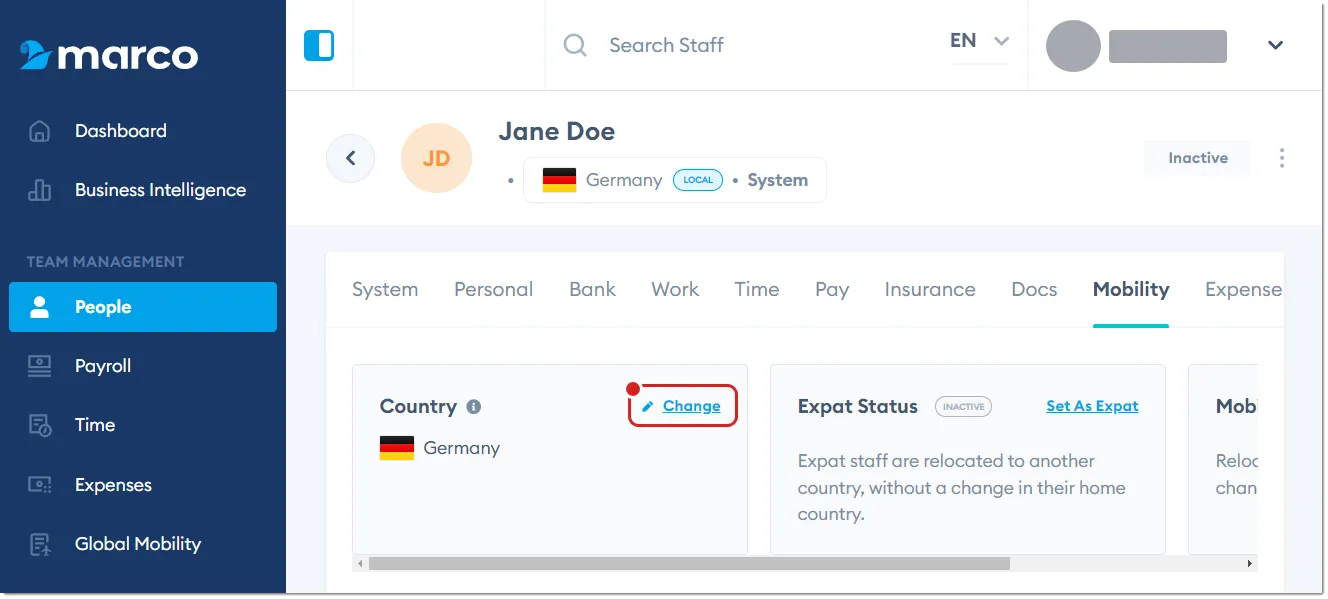Switch to the Expenses tab in profile
The width and height of the screenshot is (1328, 599).
pos(1243,290)
